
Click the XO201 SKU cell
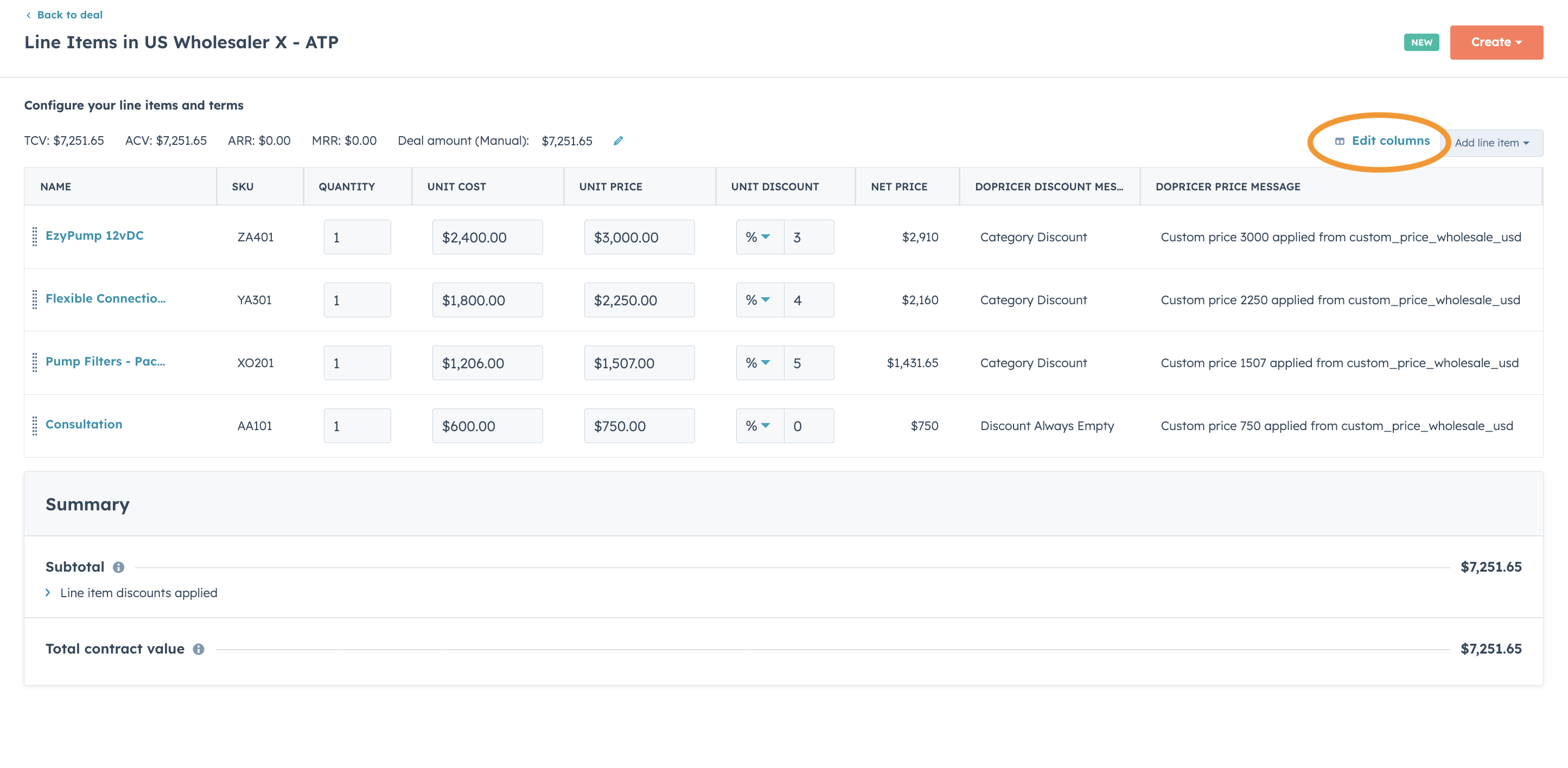(x=256, y=363)
